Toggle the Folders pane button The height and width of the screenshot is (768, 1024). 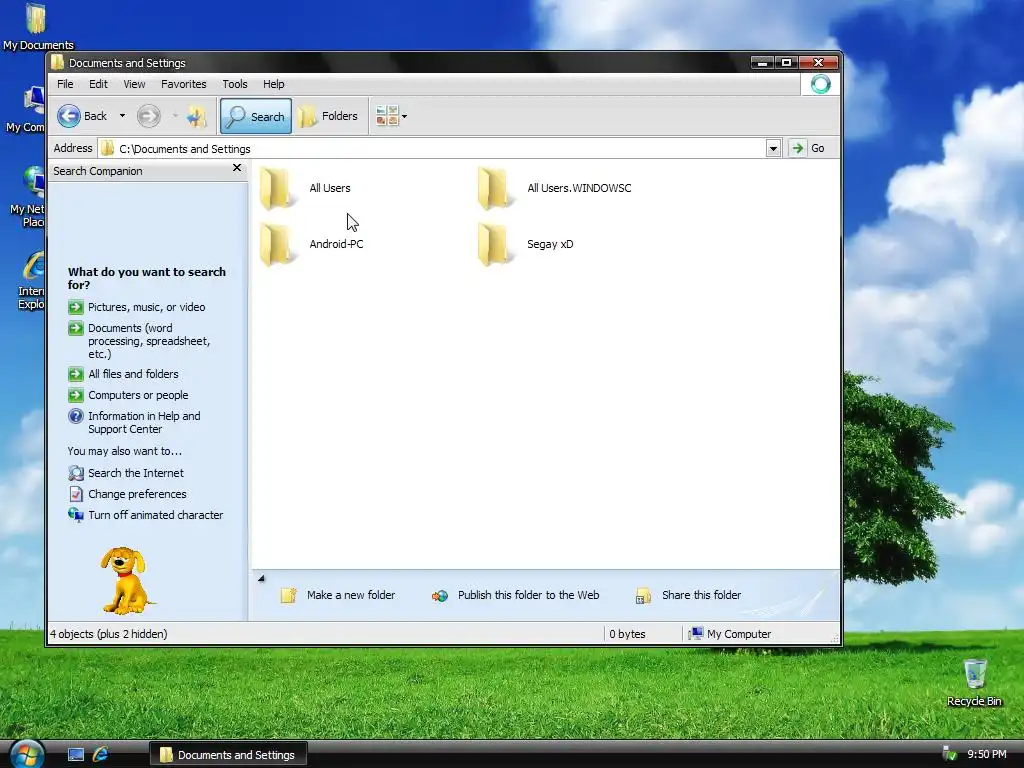(x=328, y=116)
